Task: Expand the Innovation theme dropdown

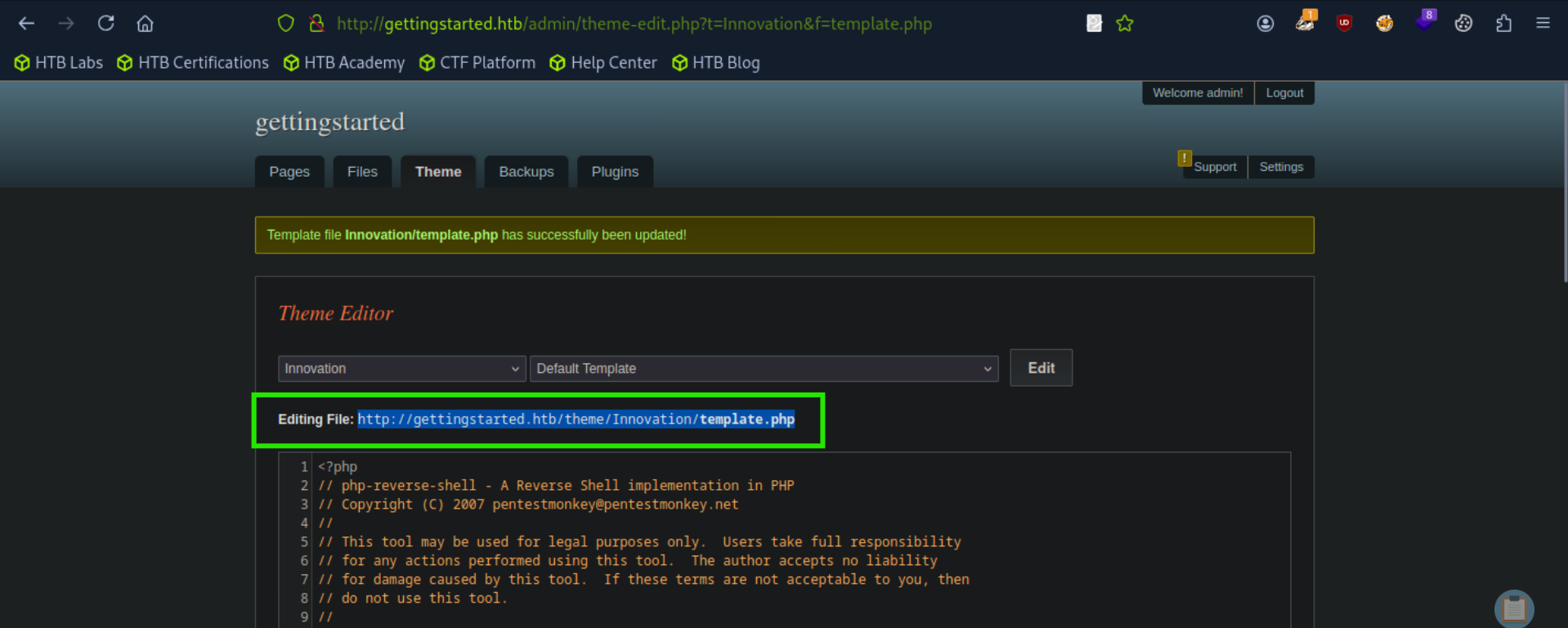Action: tap(401, 369)
